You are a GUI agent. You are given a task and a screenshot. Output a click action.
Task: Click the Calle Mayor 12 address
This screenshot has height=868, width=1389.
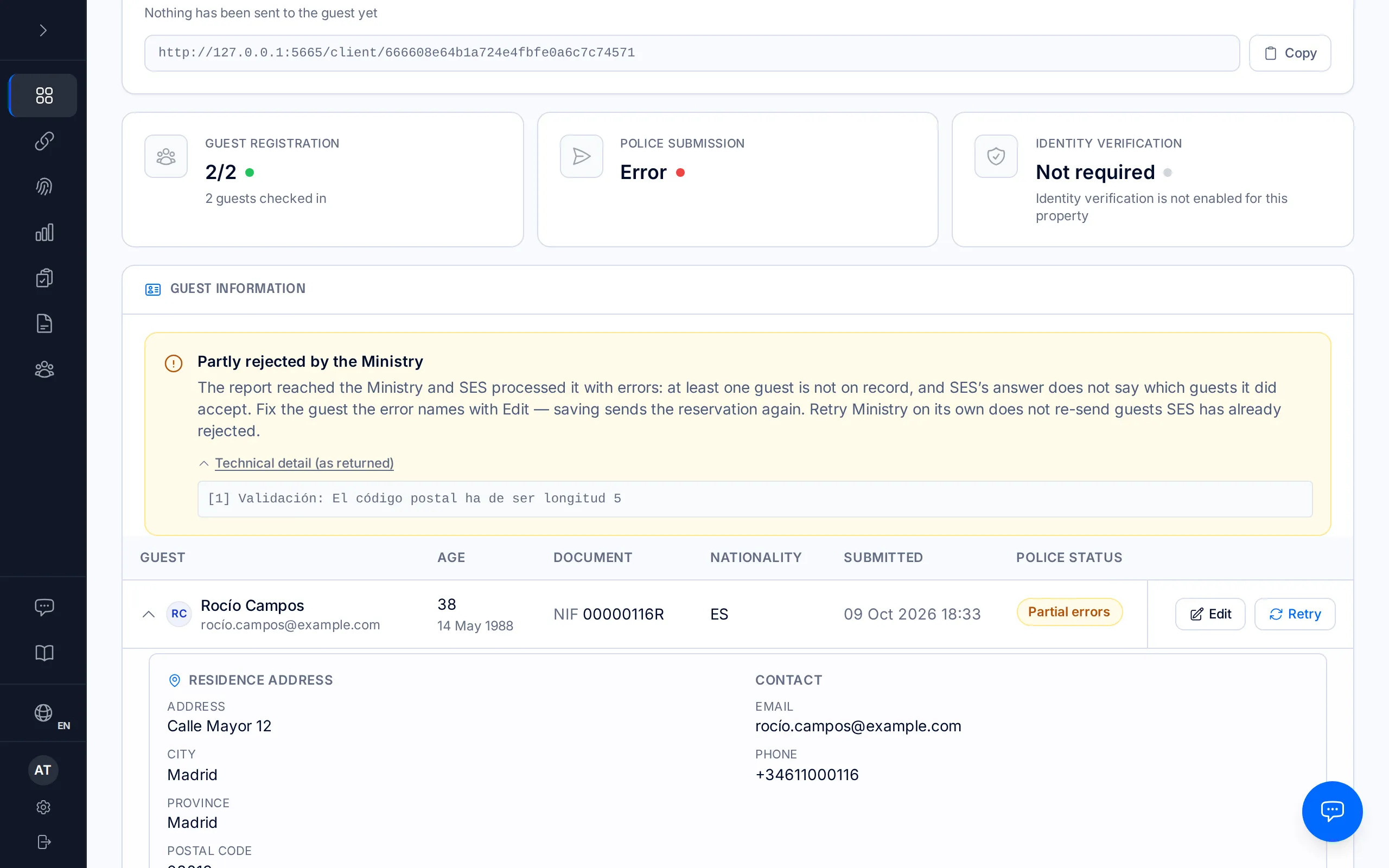point(219,726)
